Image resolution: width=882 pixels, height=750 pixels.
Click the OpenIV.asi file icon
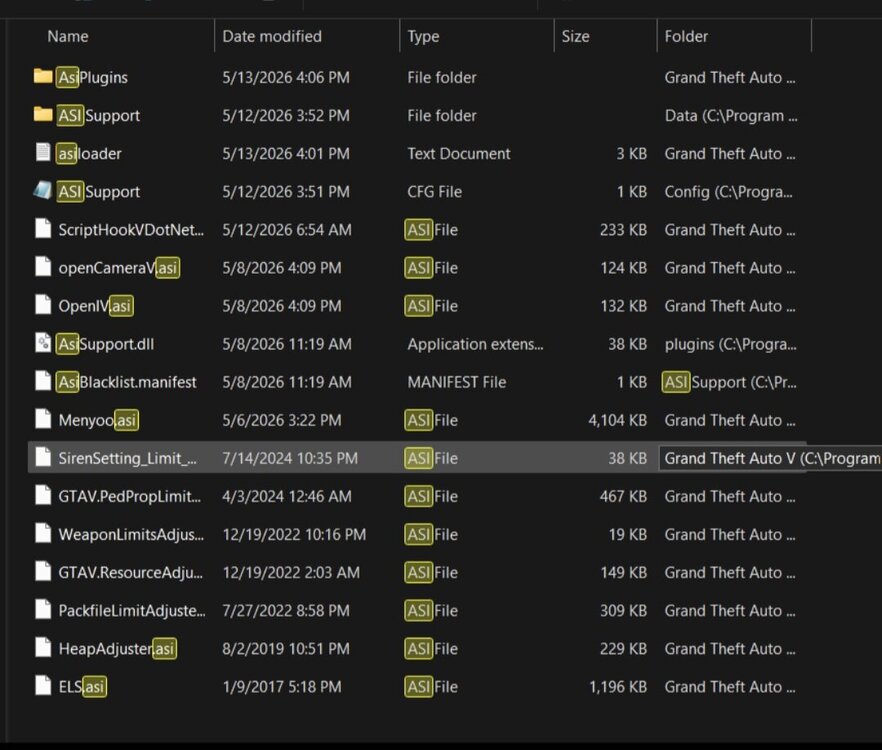tap(43, 305)
